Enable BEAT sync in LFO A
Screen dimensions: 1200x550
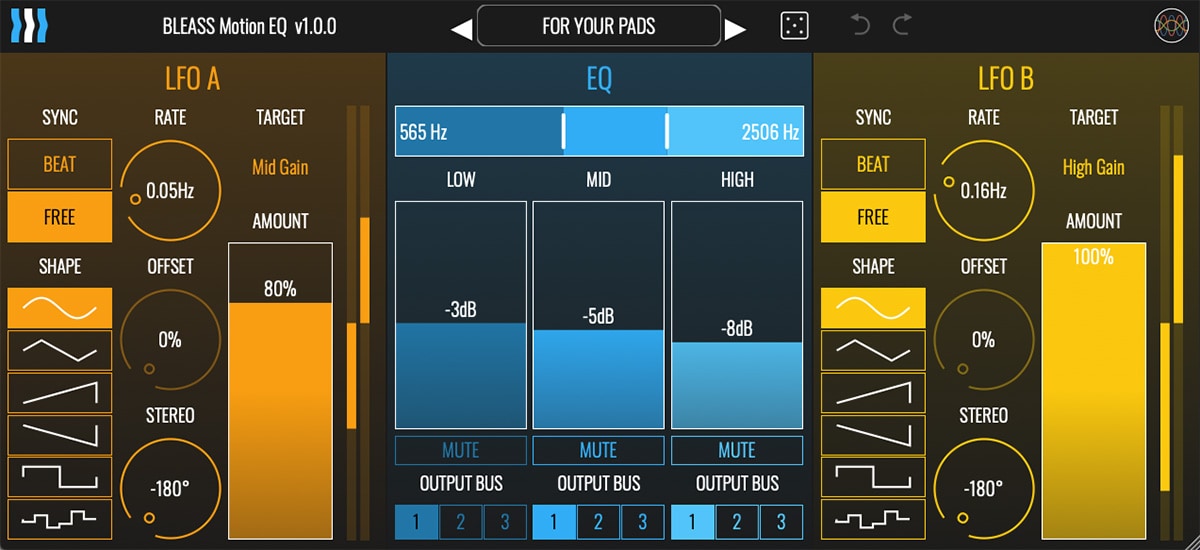pyautogui.click(x=60, y=164)
